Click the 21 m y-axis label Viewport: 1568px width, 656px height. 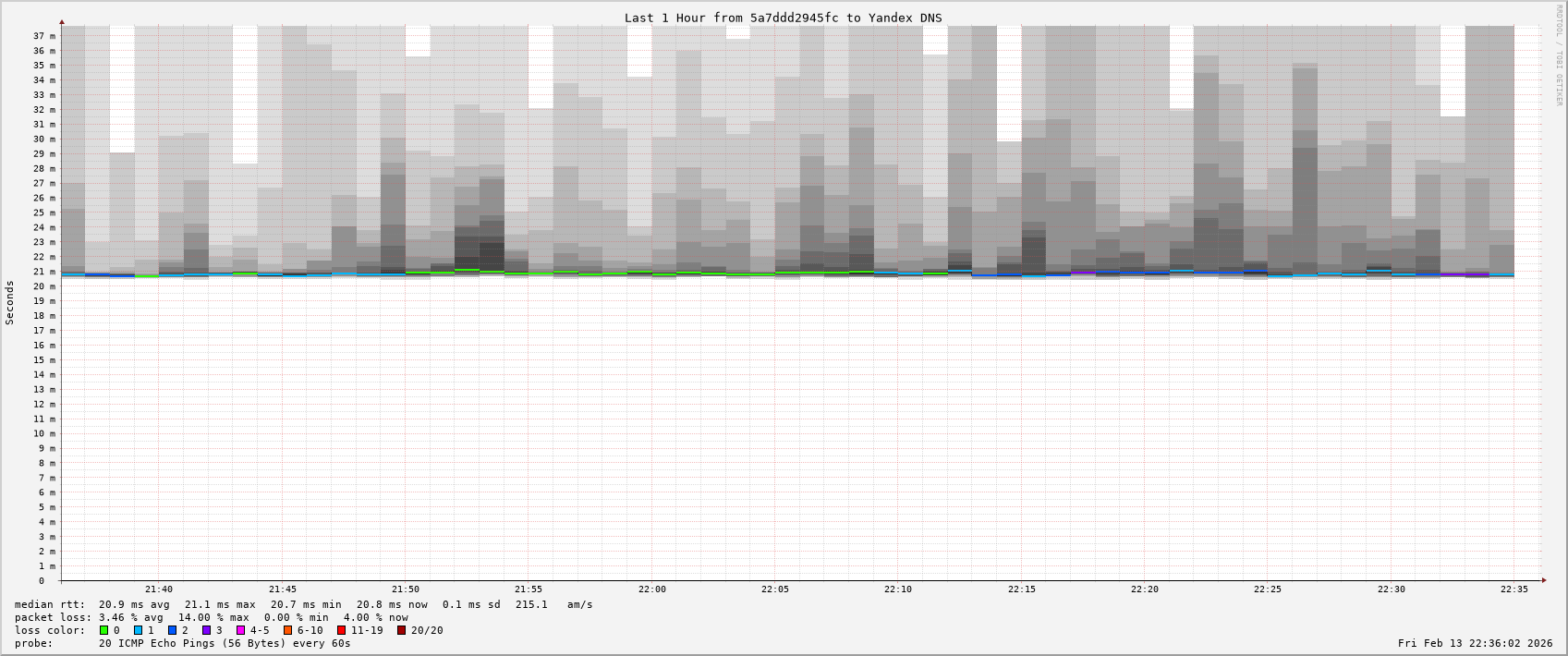[44, 272]
